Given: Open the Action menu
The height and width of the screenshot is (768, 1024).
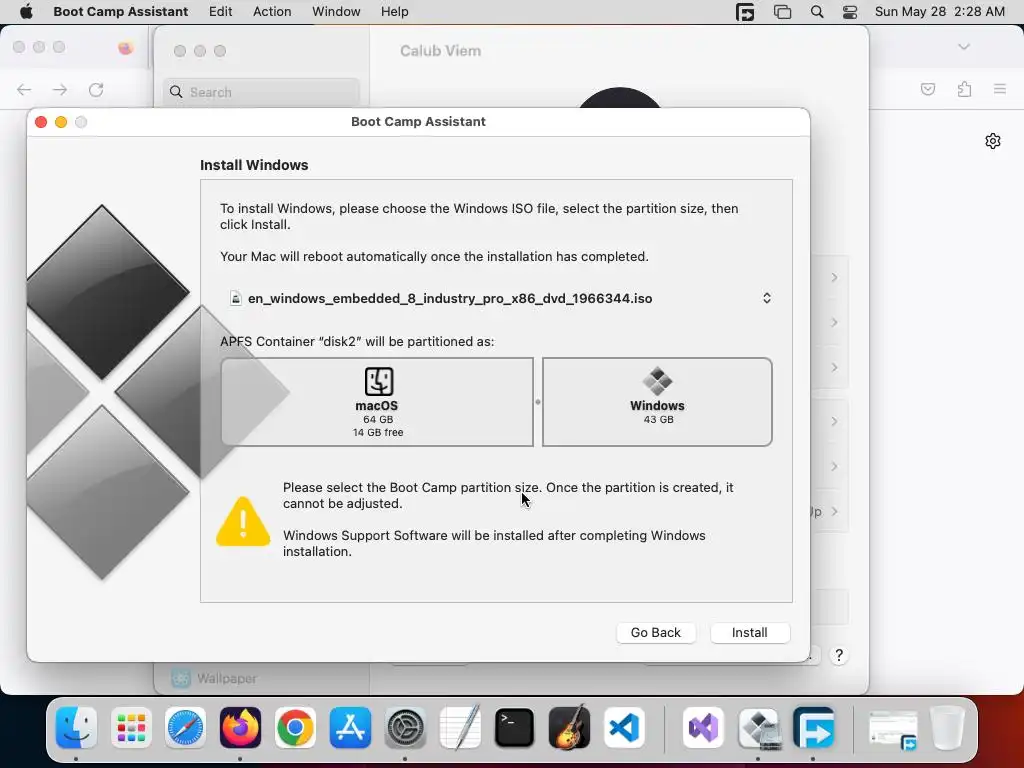Looking at the screenshot, I should [x=272, y=12].
